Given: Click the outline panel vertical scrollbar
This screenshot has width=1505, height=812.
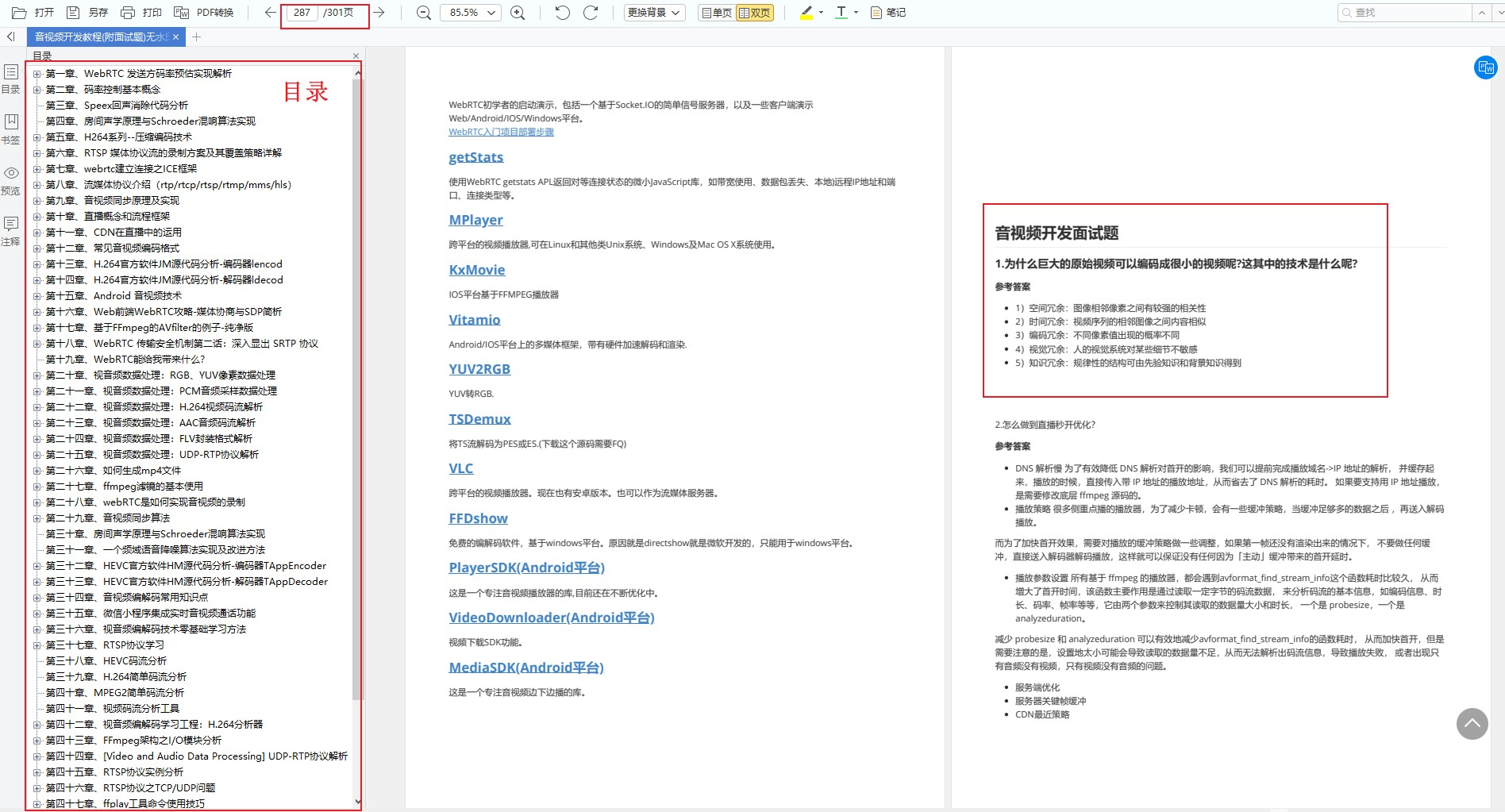Looking at the screenshot, I should pyautogui.click(x=356, y=389).
